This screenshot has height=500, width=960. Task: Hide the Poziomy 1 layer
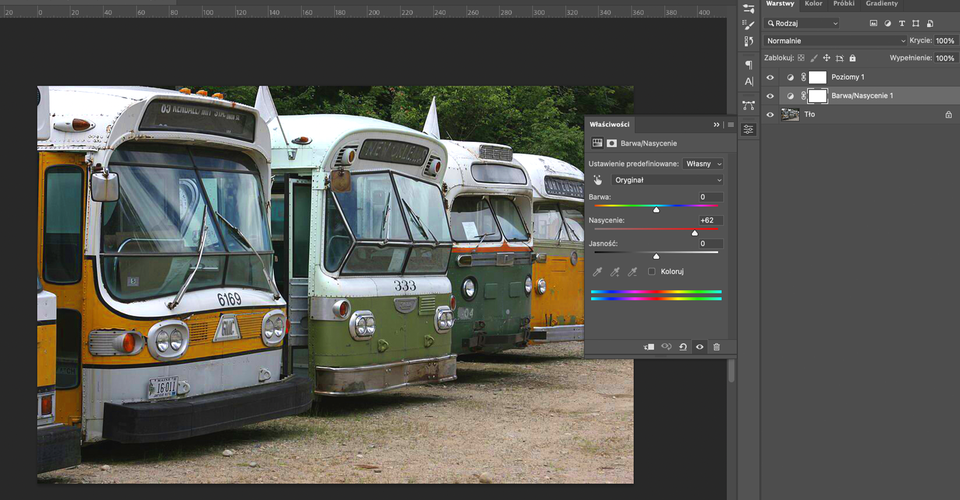click(x=770, y=78)
